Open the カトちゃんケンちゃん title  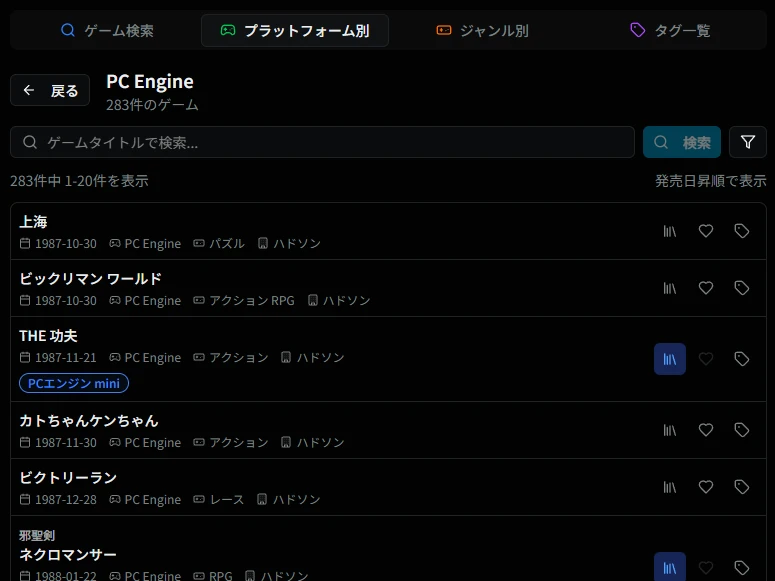[89, 421]
